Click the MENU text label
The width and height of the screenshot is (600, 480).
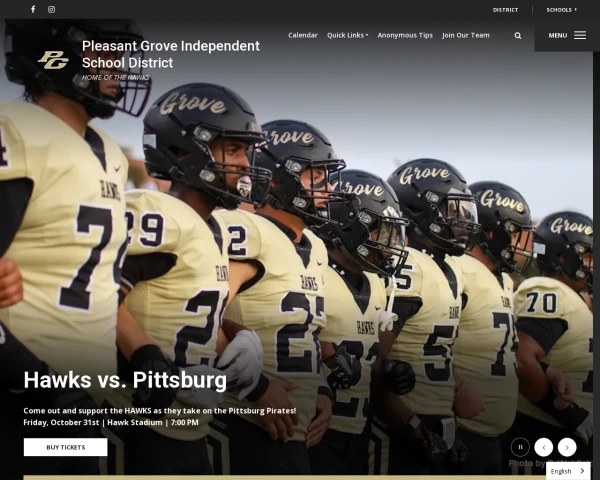pyautogui.click(x=558, y=35)
